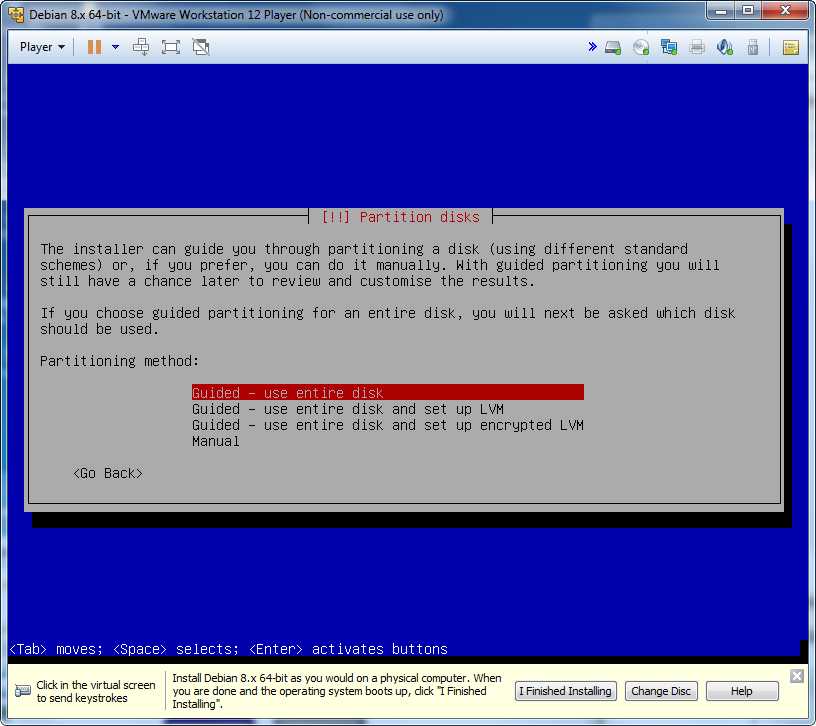Click the keyboard hint icon
This screenshot has height=726, width=816.
click(x=22, y=691)
